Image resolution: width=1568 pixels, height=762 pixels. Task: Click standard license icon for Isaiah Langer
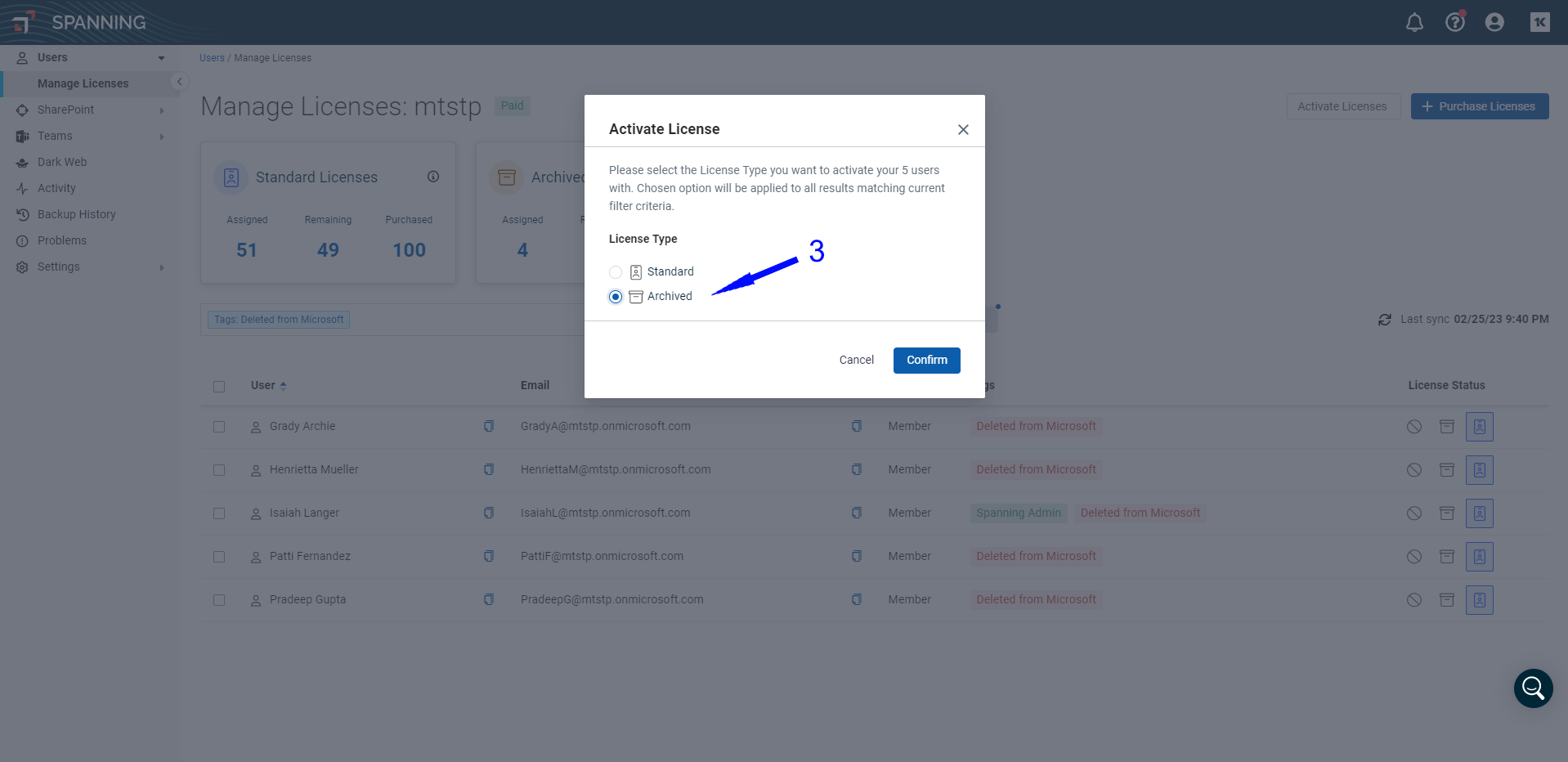(1480, 513)
